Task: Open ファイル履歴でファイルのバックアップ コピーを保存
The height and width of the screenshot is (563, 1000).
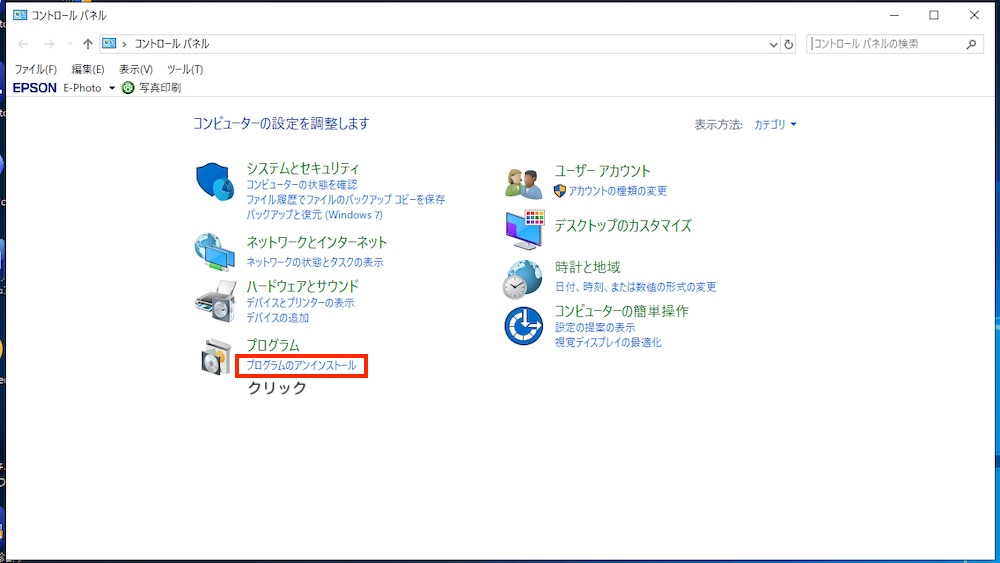Action: tap(346, 200)
